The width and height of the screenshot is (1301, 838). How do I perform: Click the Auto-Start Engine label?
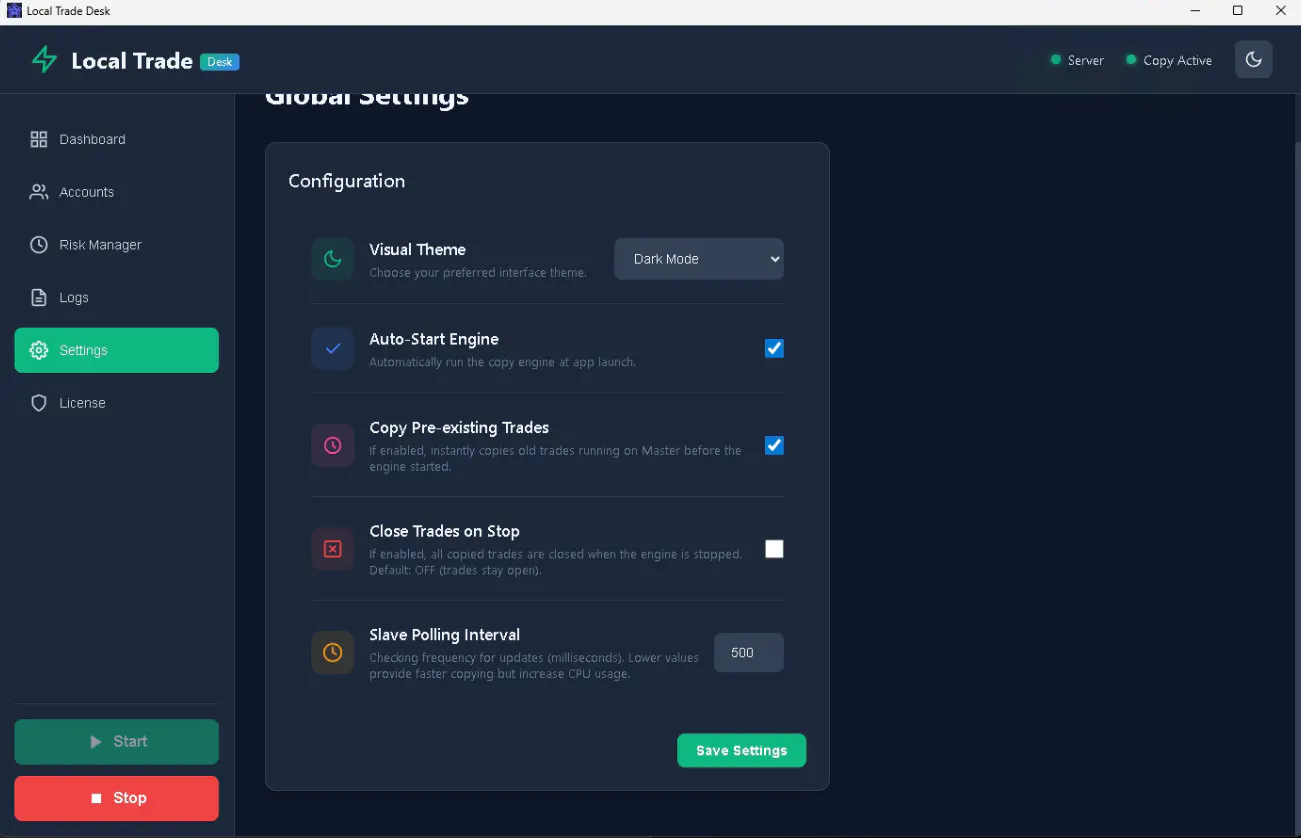(x=434, y=339)
